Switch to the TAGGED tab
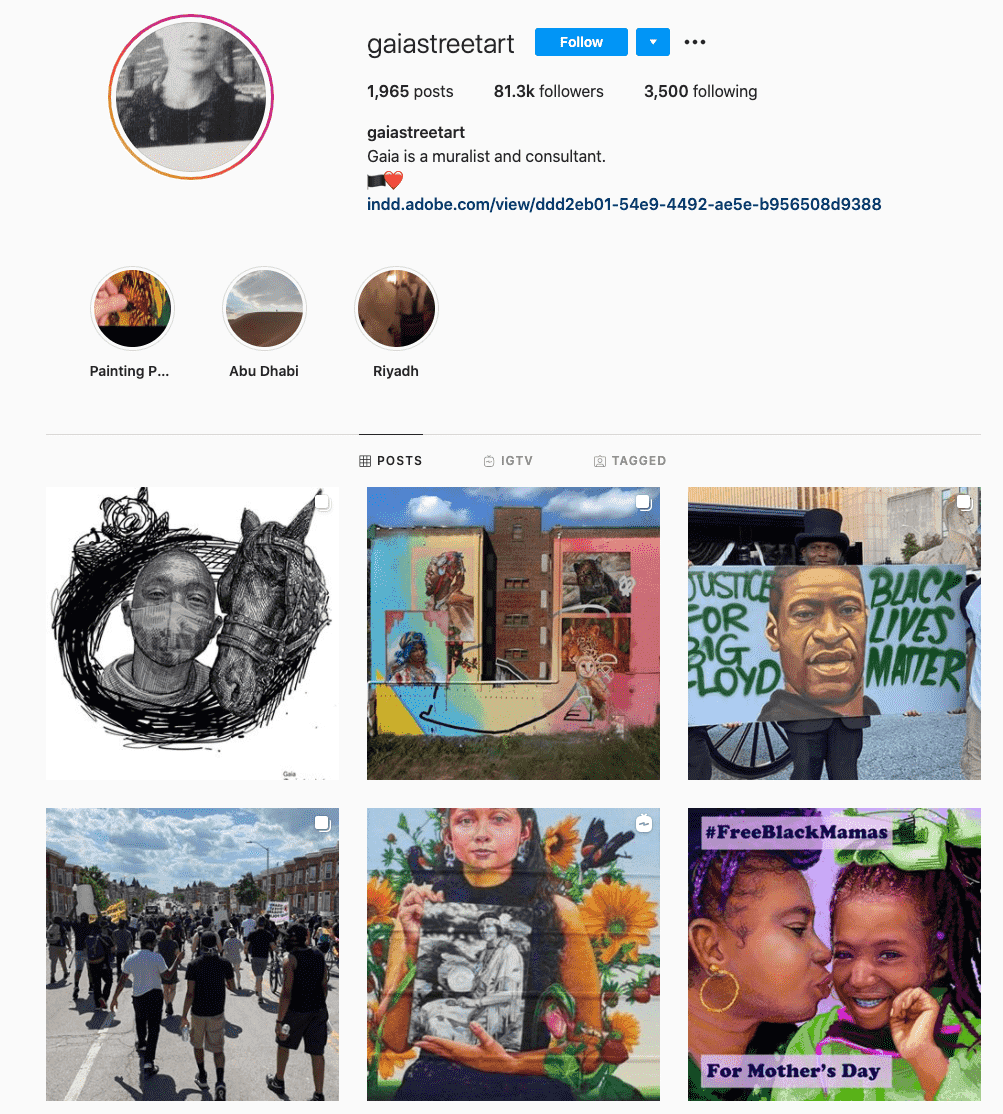Screen dimensions: 1003x1114 630,461
